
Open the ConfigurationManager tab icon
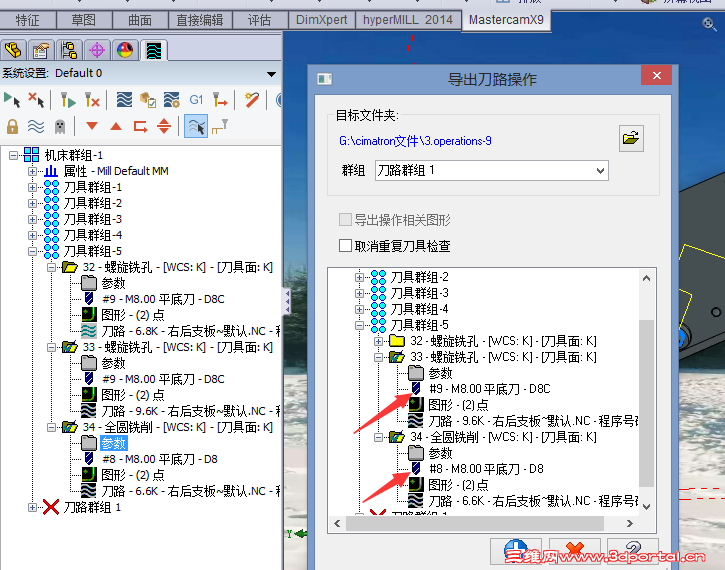coord(69,50)
